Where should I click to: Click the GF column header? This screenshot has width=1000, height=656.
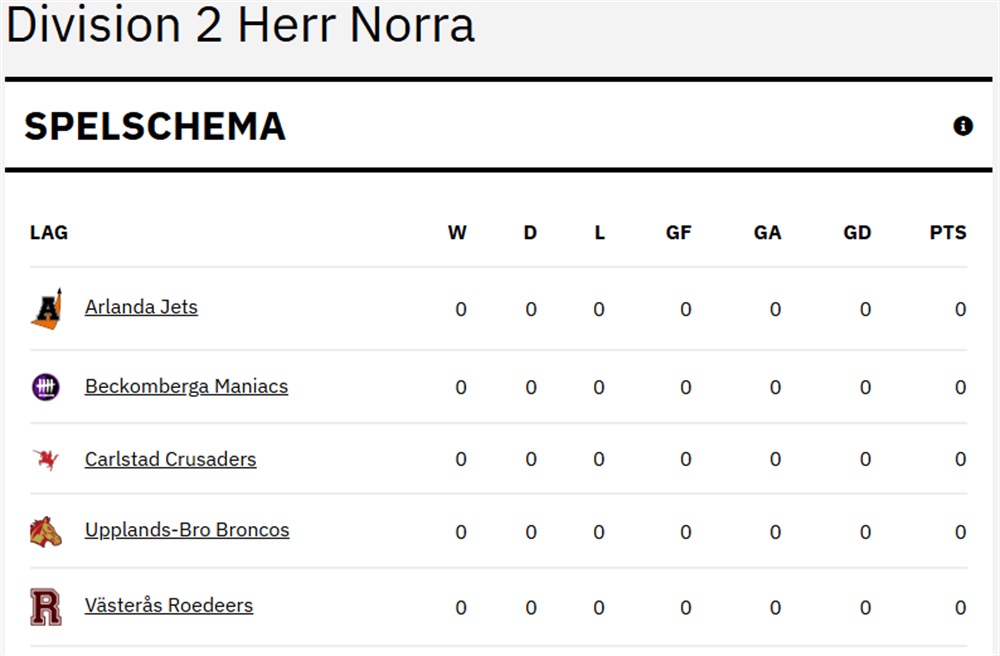click(x=679, y=233)
